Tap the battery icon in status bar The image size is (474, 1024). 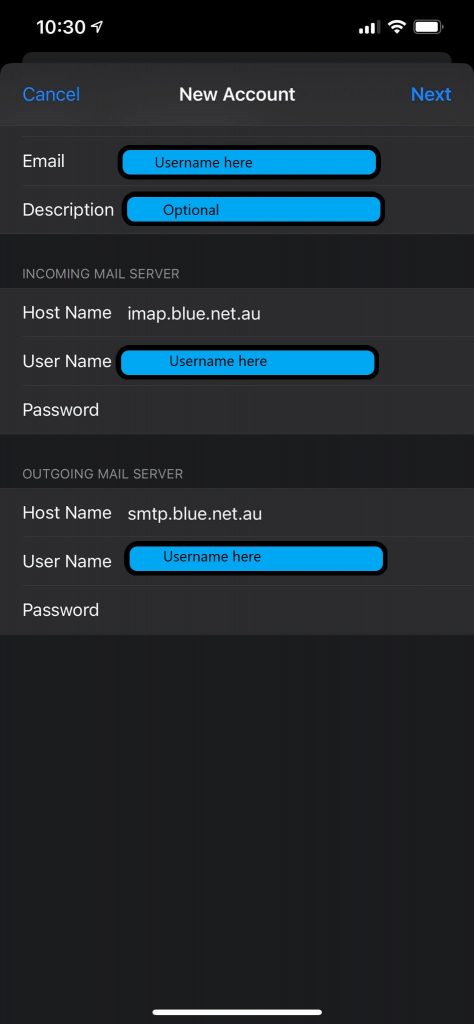point(429,27)
